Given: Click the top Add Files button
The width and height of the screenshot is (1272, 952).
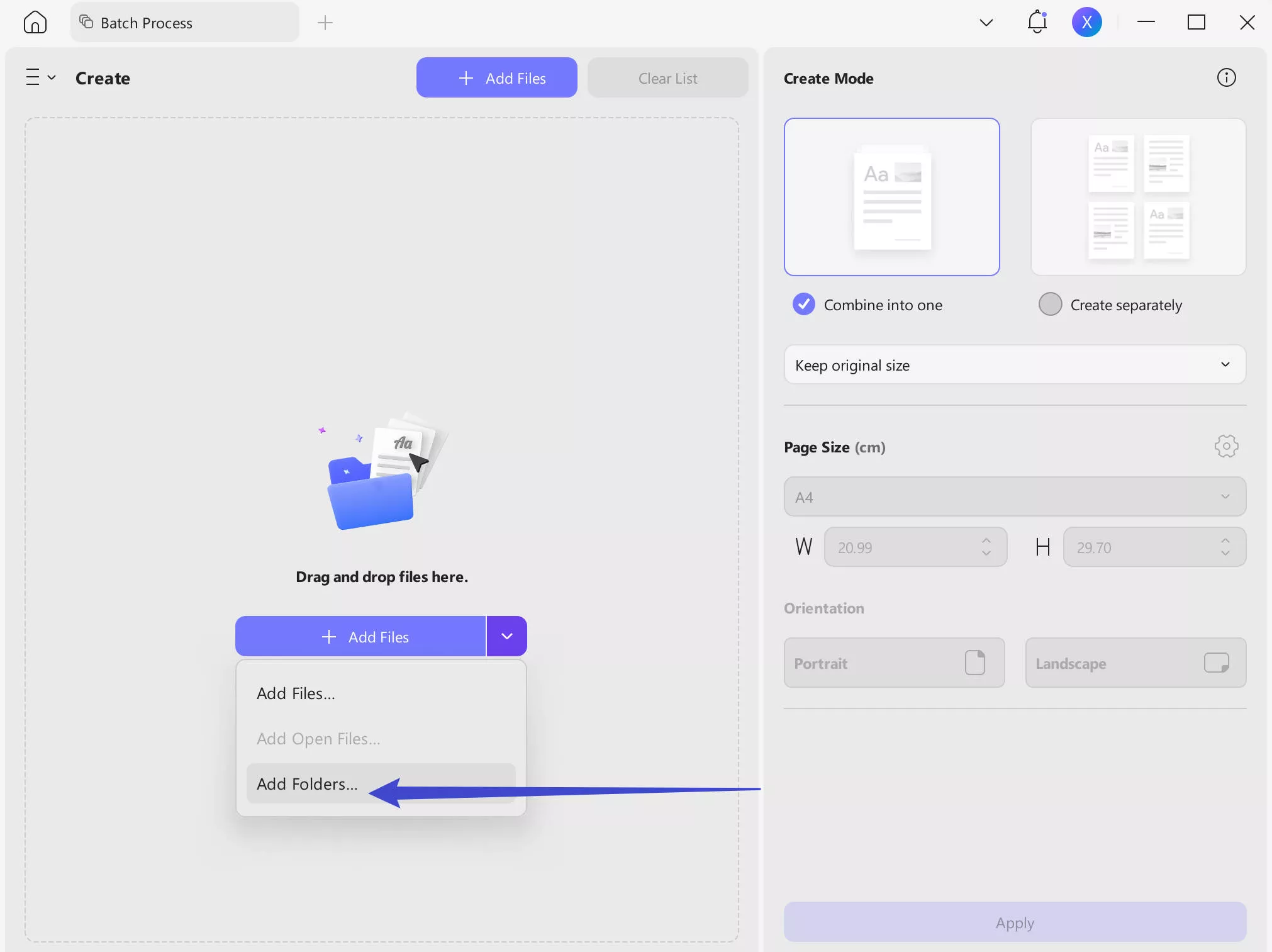Looking at the screenshot, I should [x=496, y=78].
